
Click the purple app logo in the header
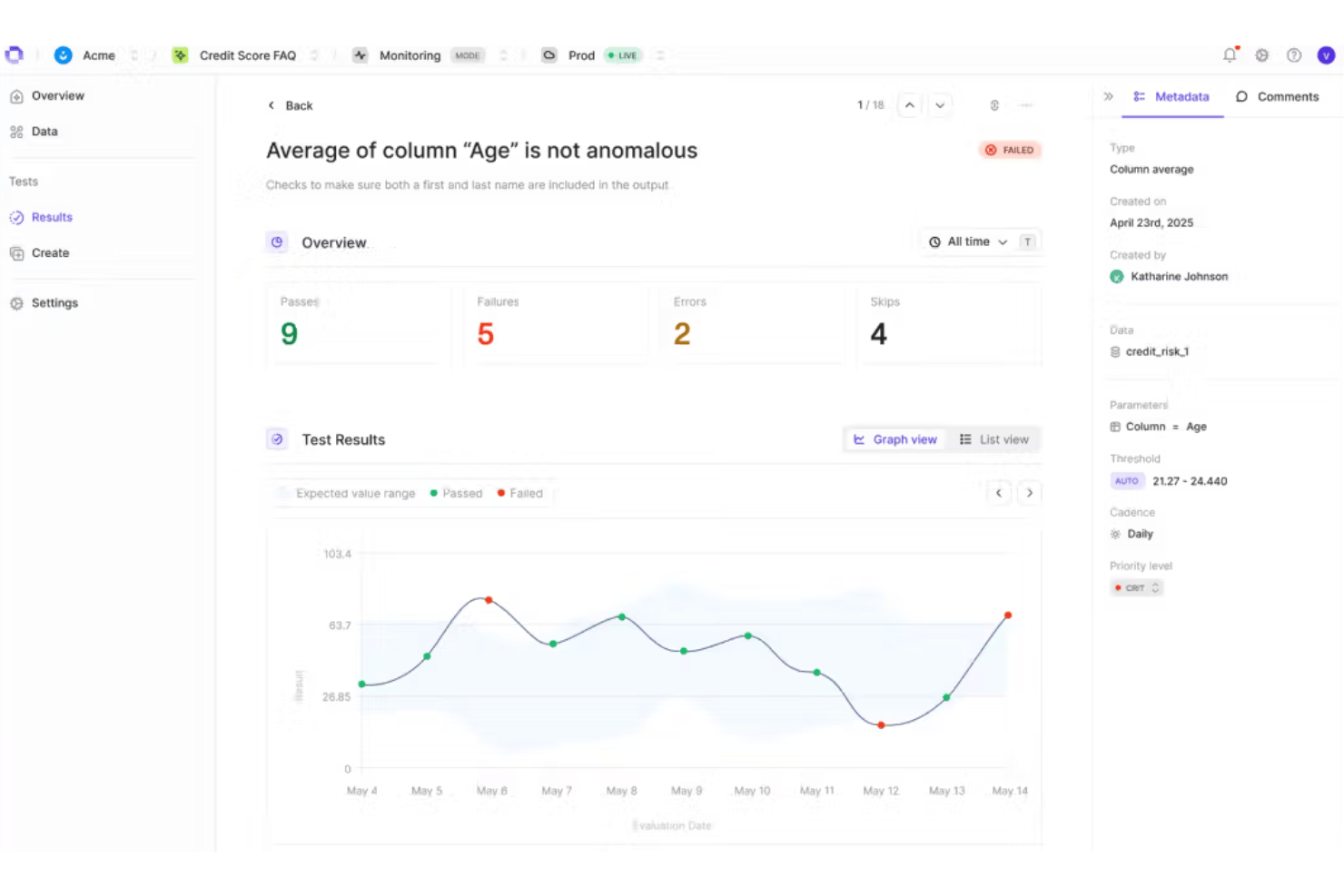[14, 55]
